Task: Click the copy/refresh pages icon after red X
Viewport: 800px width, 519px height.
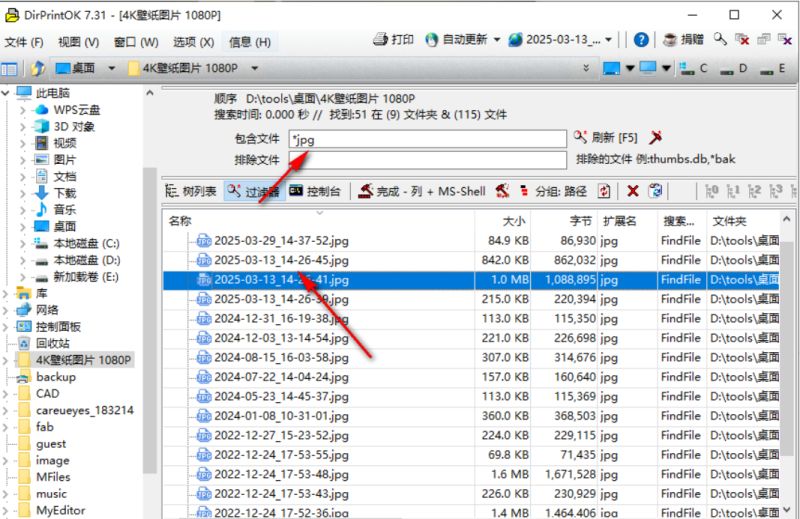Action: pyautogui.click(x=655, y=191)
